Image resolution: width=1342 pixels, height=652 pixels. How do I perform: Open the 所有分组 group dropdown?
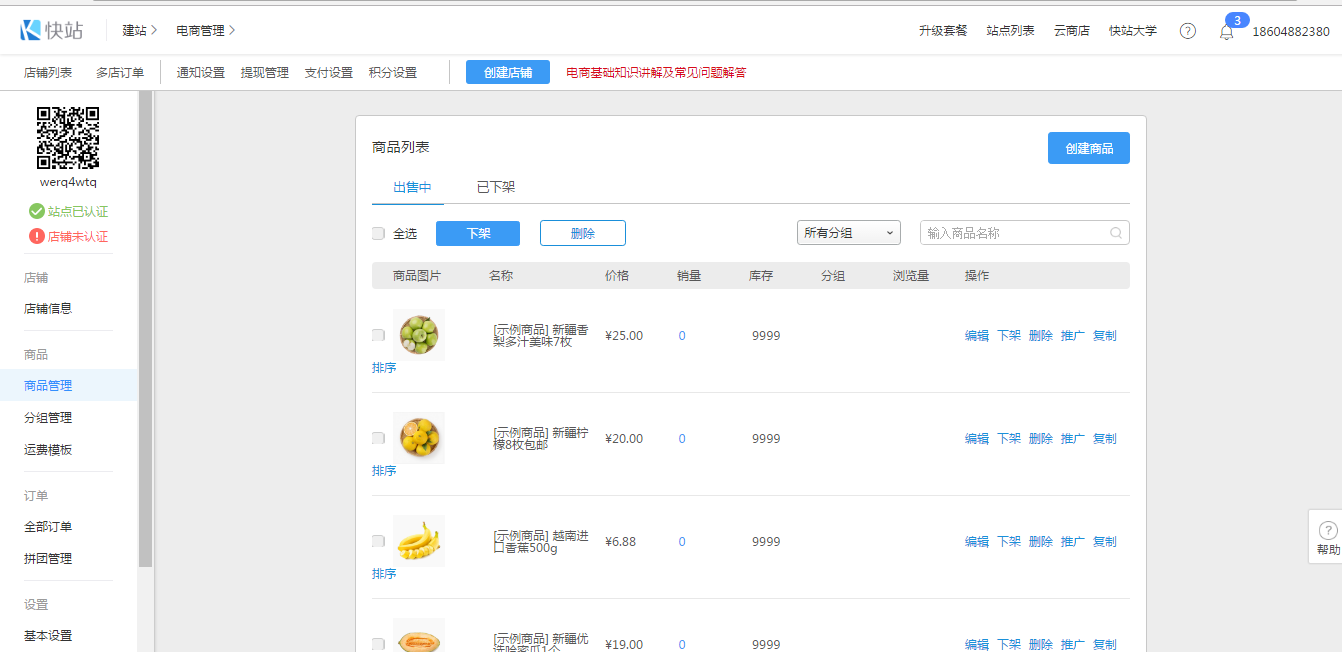pos(848,233)
